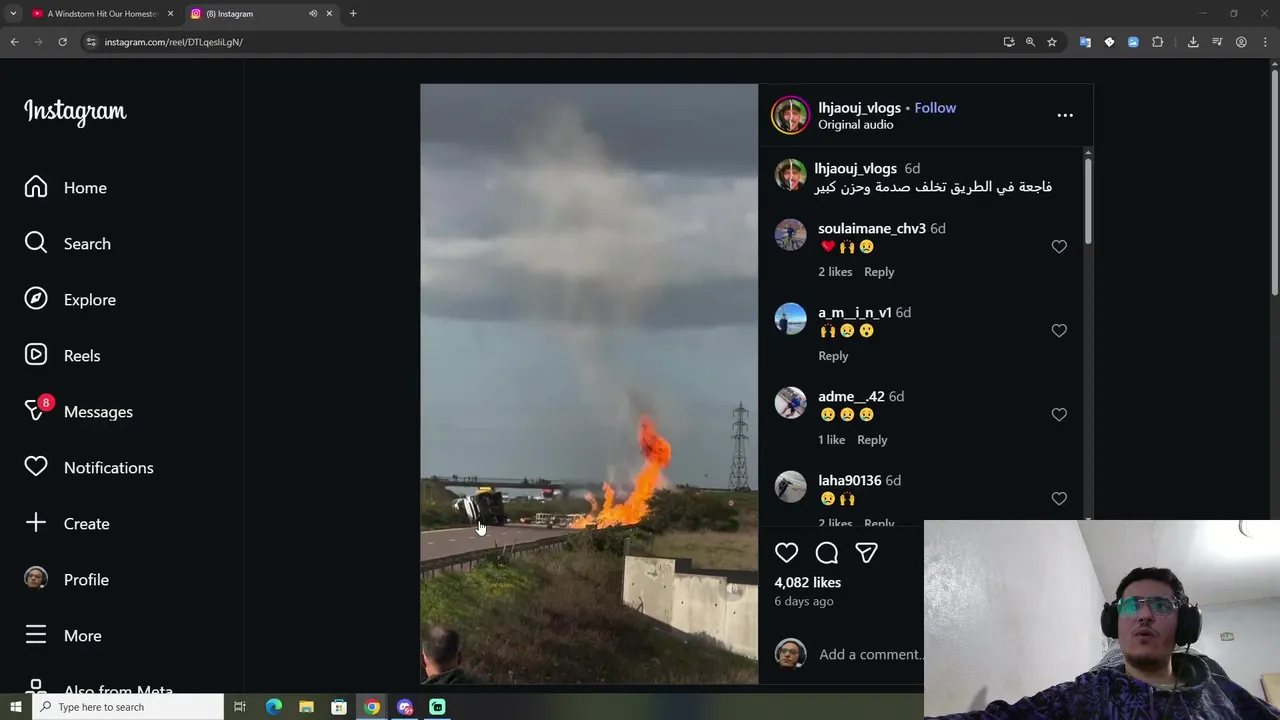Open tab search dropdown arrow in Chrome
This screenshot has width=1280, height=720.
point(13,14)
